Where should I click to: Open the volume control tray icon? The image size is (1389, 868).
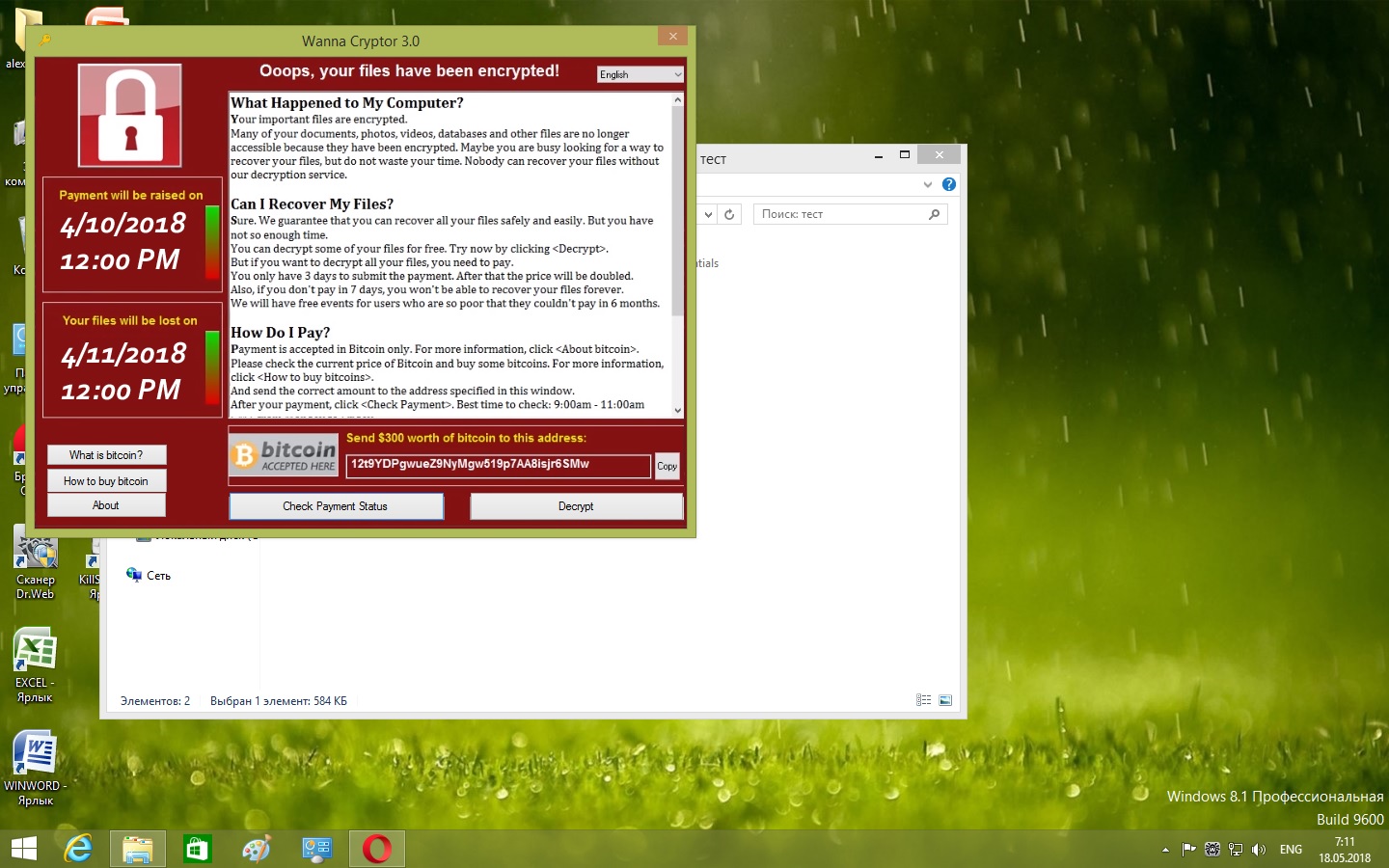(1258, 850)
